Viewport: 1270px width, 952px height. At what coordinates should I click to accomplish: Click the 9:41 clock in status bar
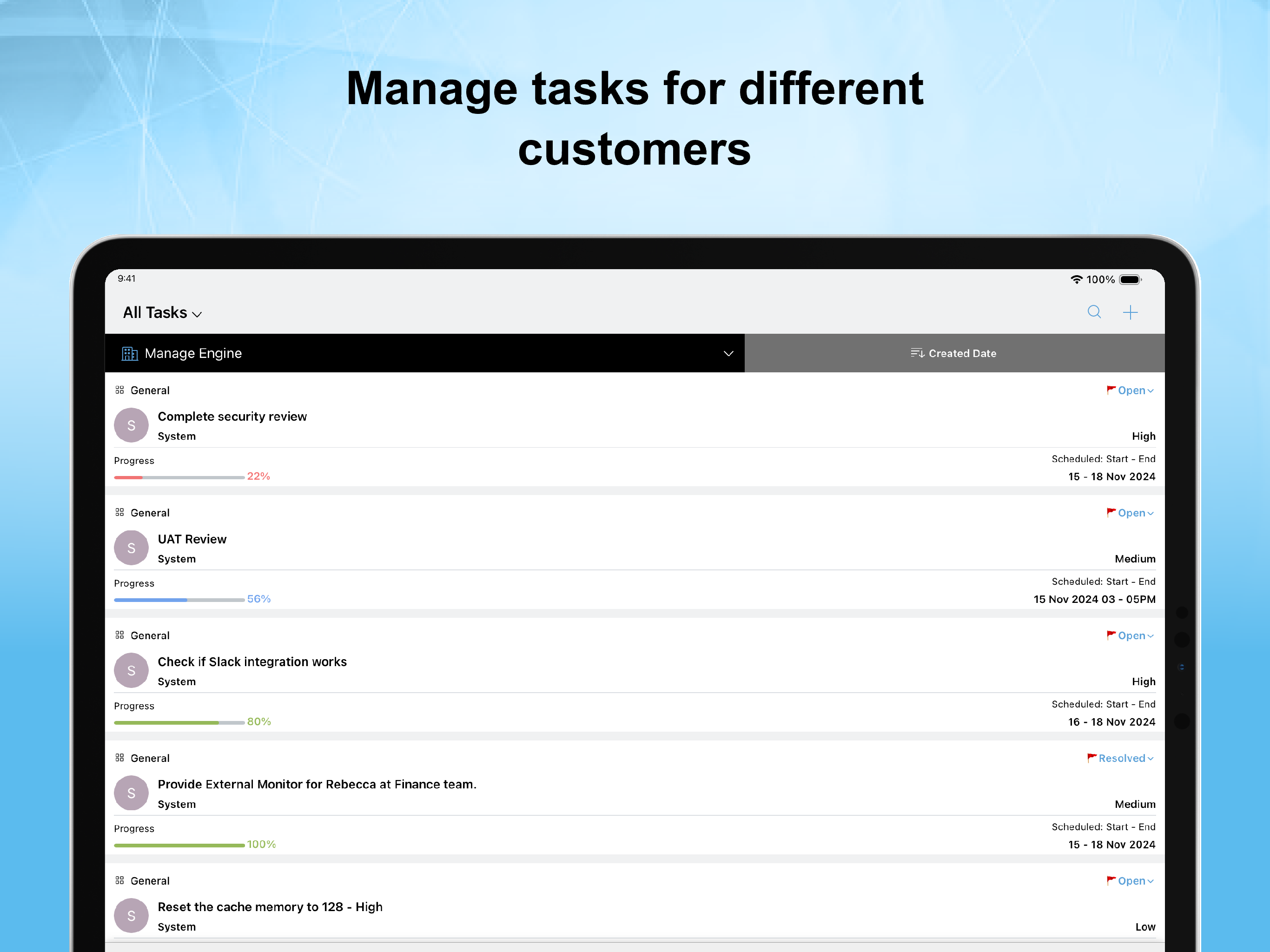click(x=126, y=278)
